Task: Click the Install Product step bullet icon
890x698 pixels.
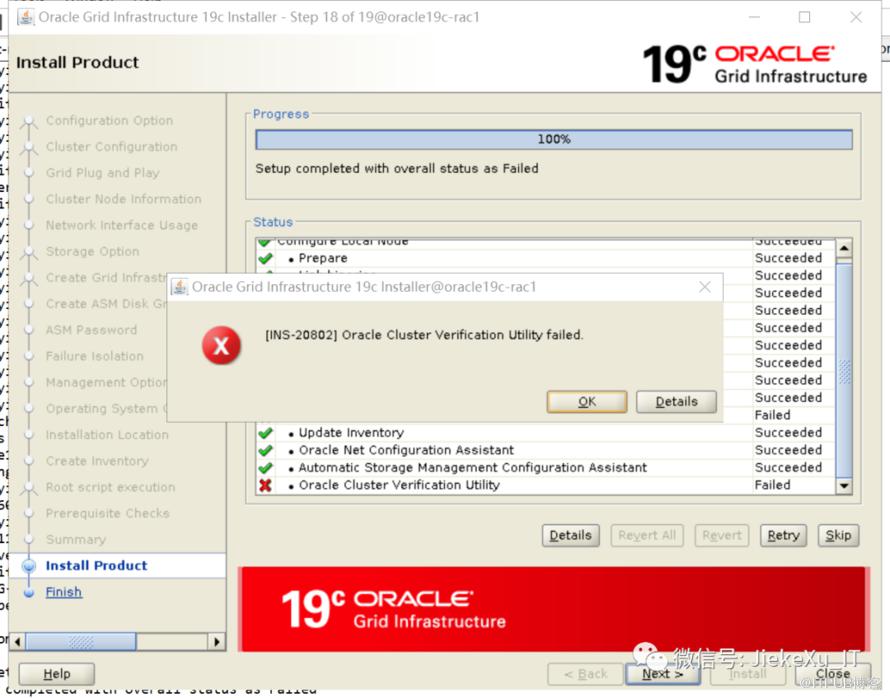Action: (29, 566)
